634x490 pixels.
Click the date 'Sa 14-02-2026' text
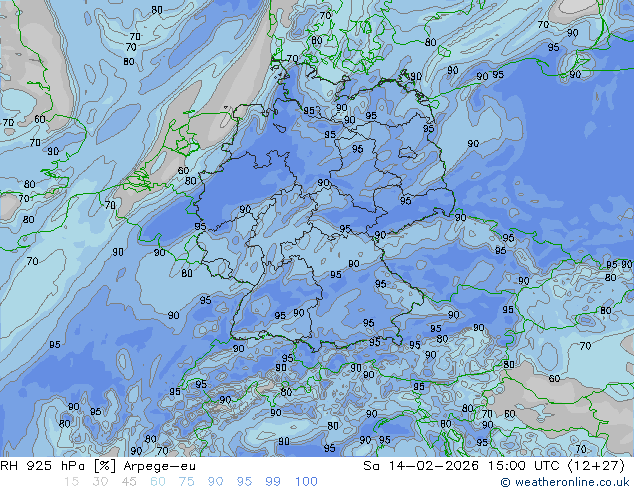[421, 466]
